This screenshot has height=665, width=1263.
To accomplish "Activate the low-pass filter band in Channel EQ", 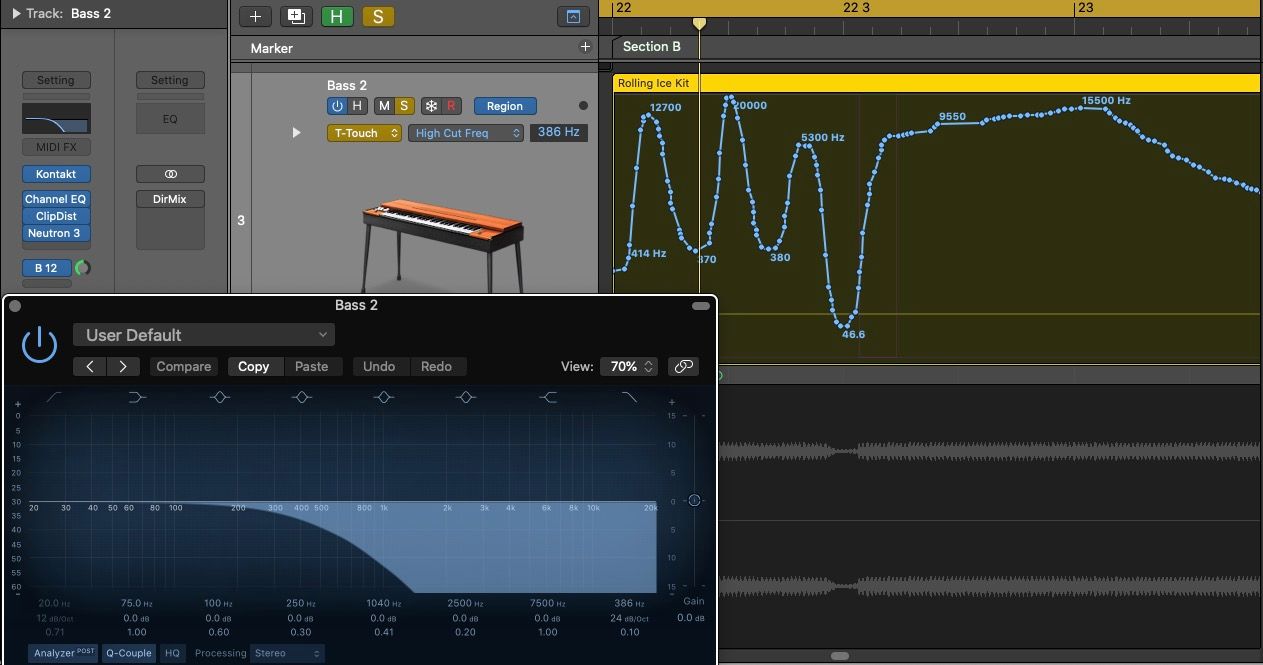I will click(x=630, y=397).
